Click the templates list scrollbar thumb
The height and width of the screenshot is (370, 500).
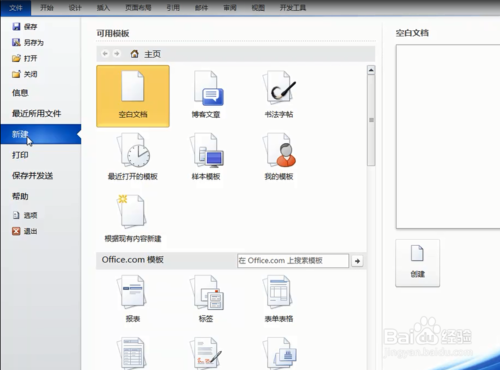click(x=371, y=120)
